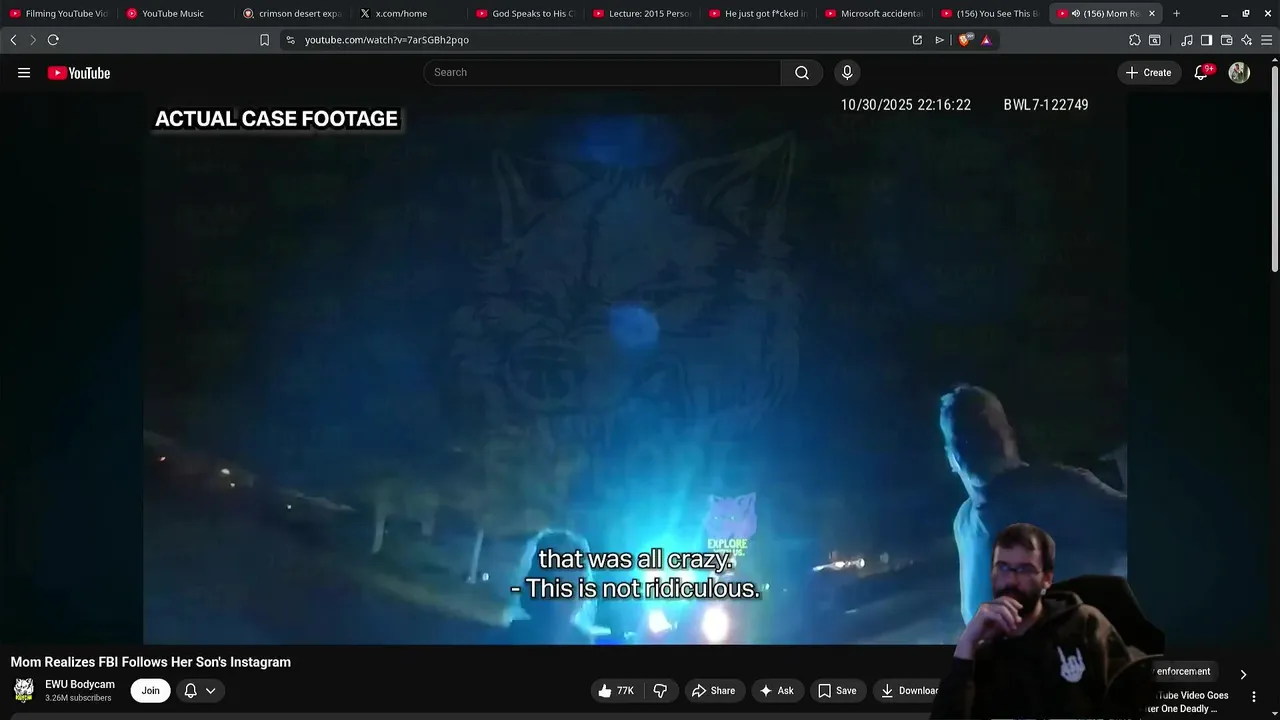
Task: Open options for the suggested video
Action: coord(1254,696)
